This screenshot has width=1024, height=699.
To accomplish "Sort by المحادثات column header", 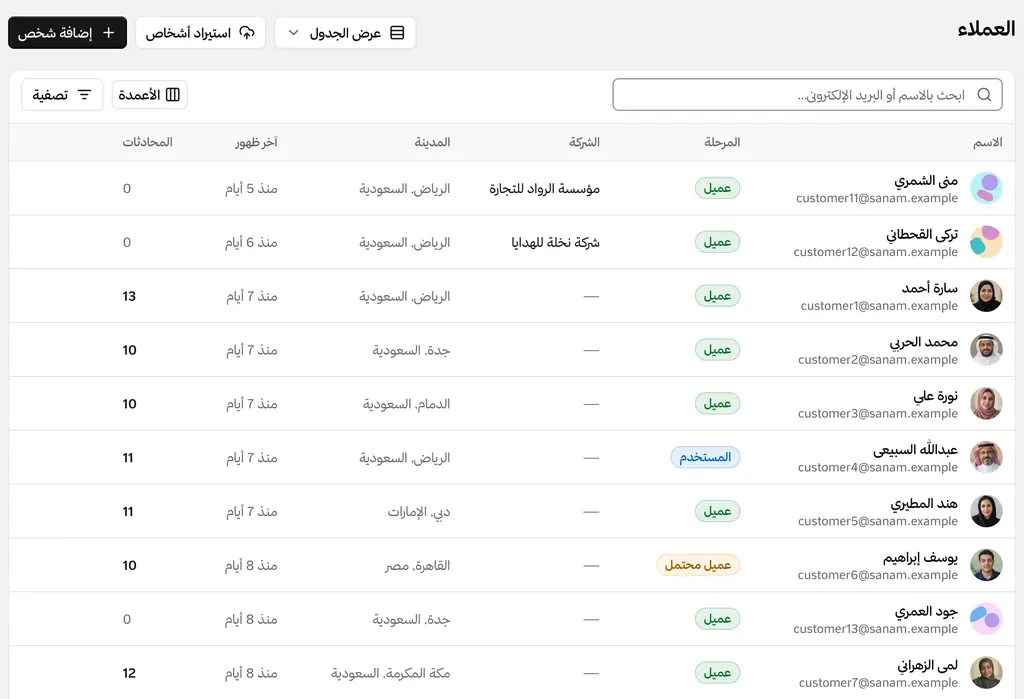I will coord(148,142).
